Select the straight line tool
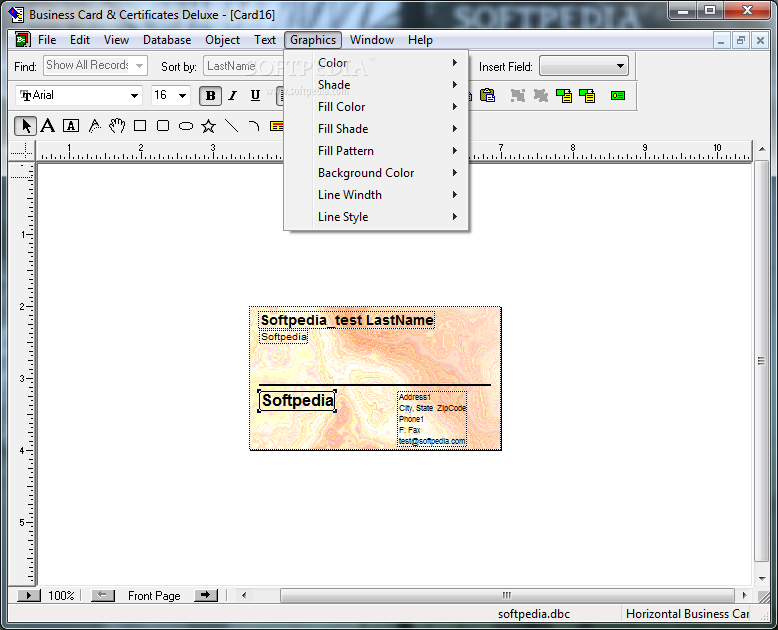The image size is (778, 630). point(231,126)
